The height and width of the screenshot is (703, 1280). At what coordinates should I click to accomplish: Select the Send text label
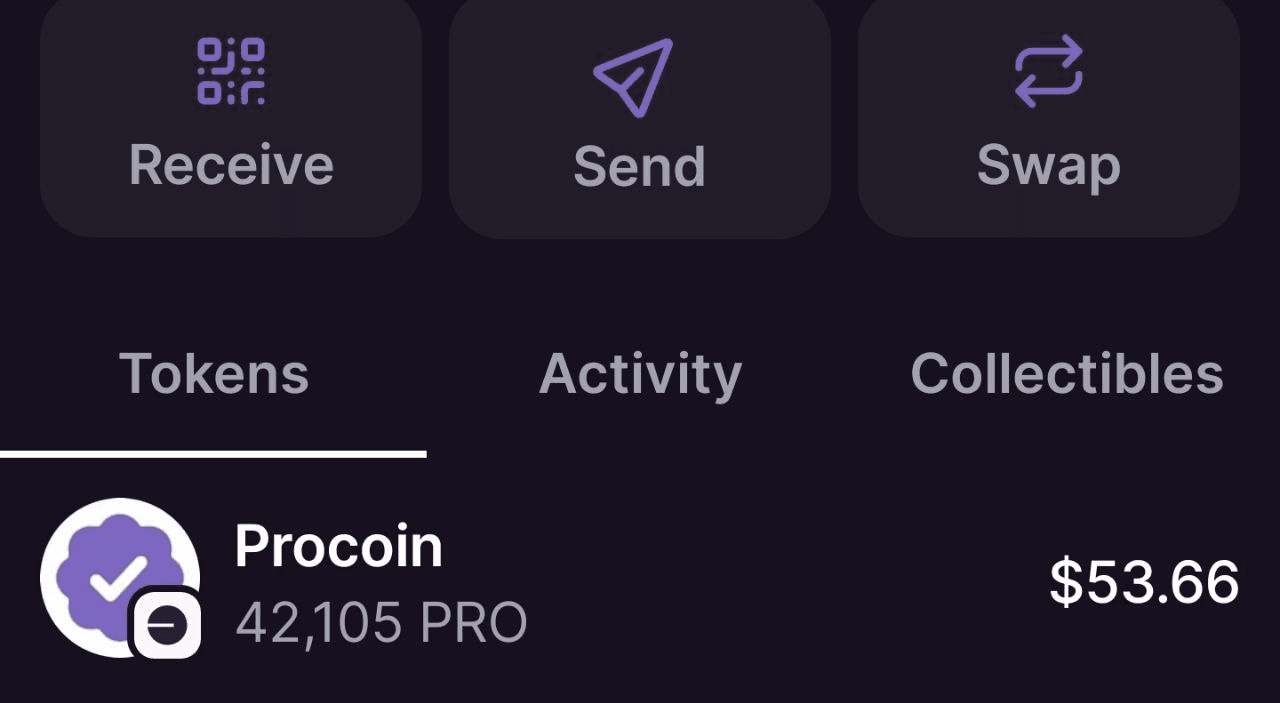pos(640,166)
